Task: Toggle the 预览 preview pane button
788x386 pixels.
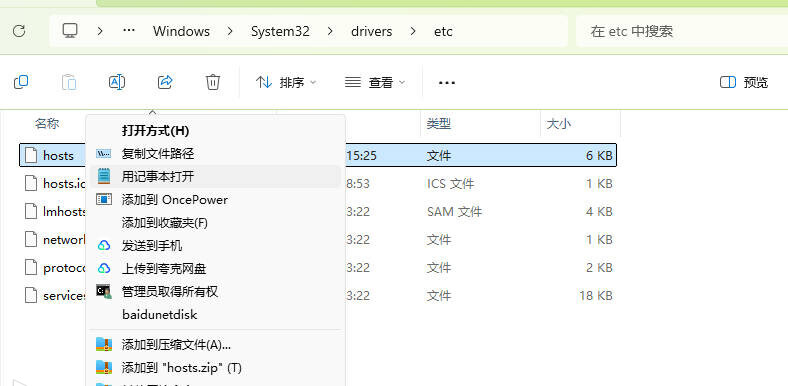Action: click(x=744, y=82)
